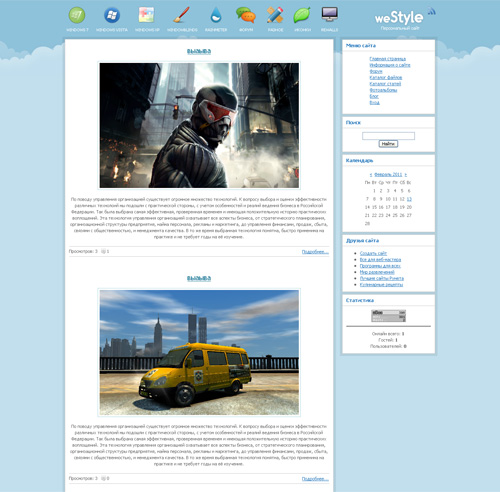Click the Персональный сайт tagline under logo
Viewport: 500px width, 492px height.
[x=400, y=28]
